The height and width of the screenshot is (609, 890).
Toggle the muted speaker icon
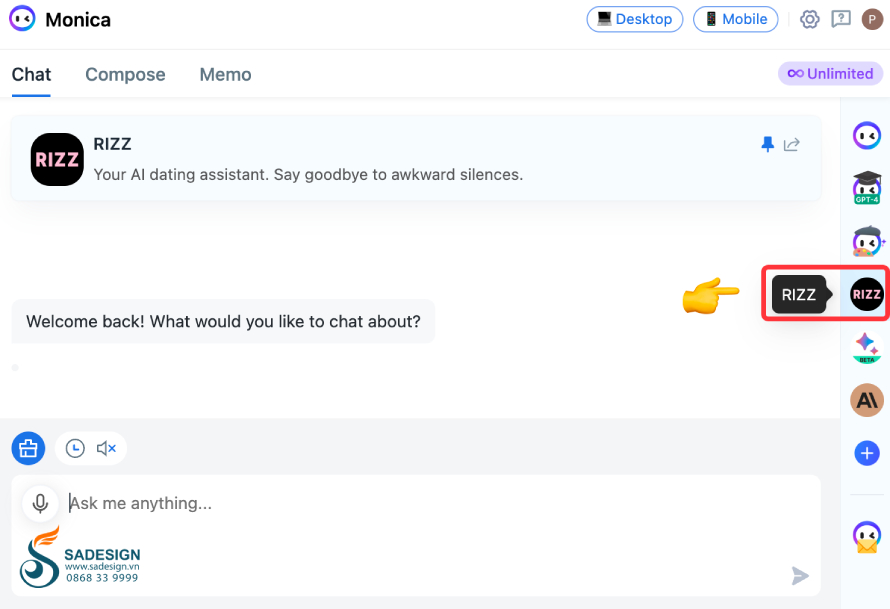pyautogui.click(x=106, y=448)
